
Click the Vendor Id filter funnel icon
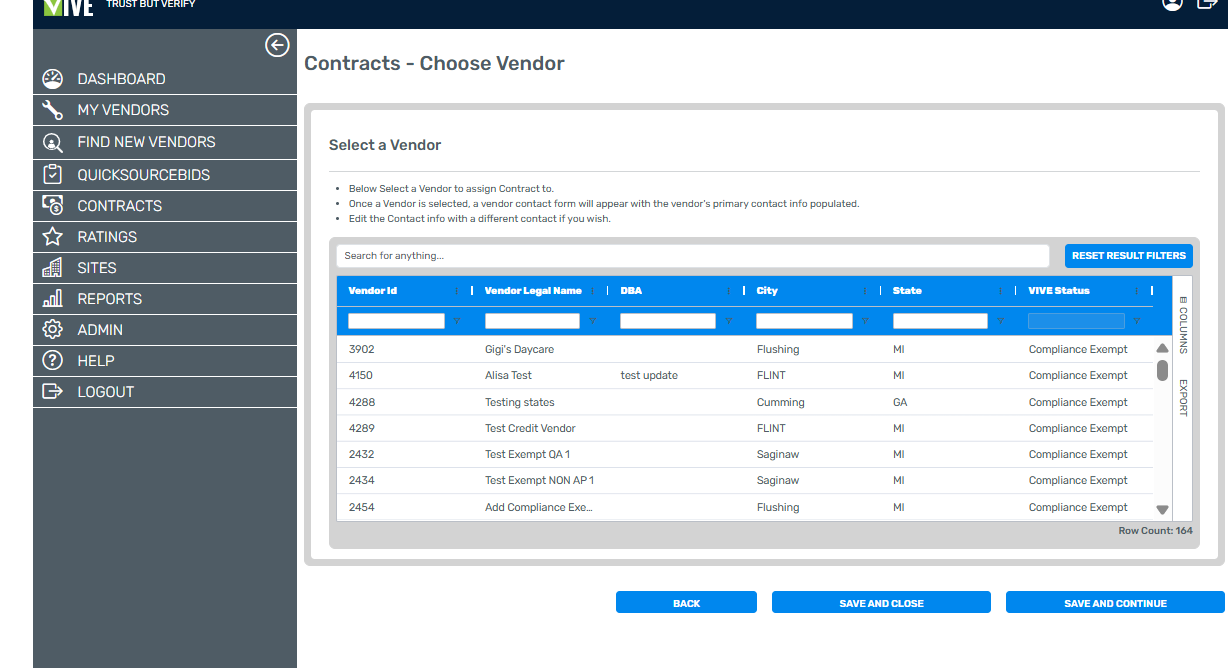[457, 321]
